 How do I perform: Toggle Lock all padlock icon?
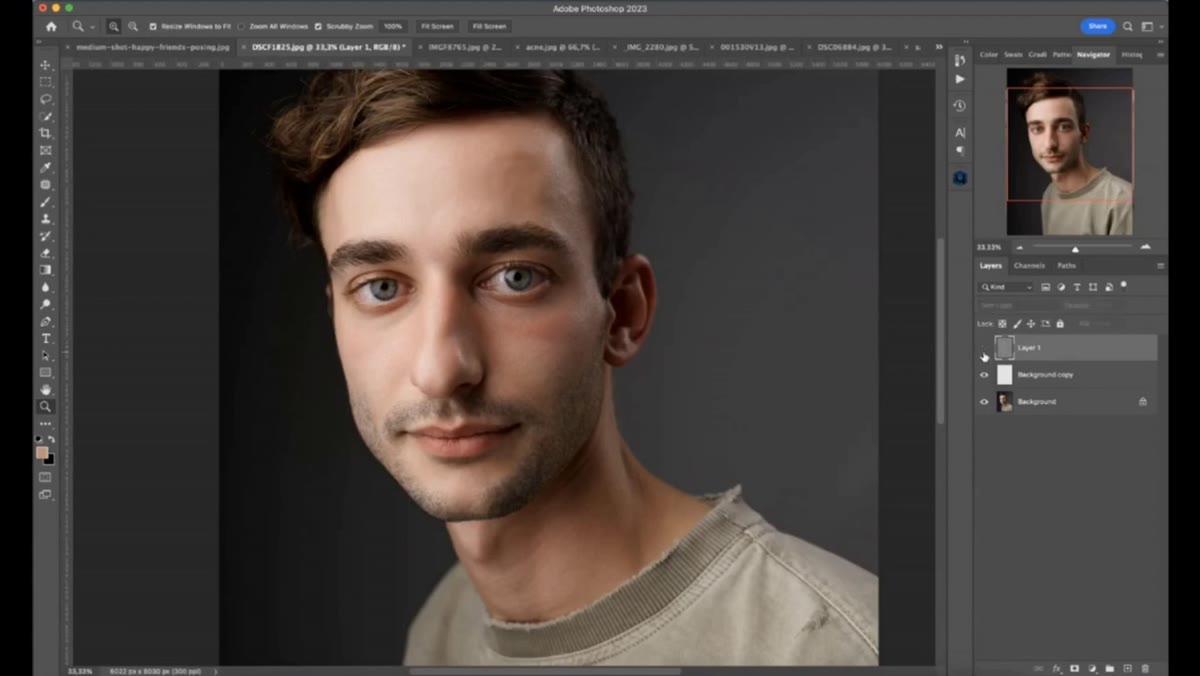click(x=1060, y=324)
